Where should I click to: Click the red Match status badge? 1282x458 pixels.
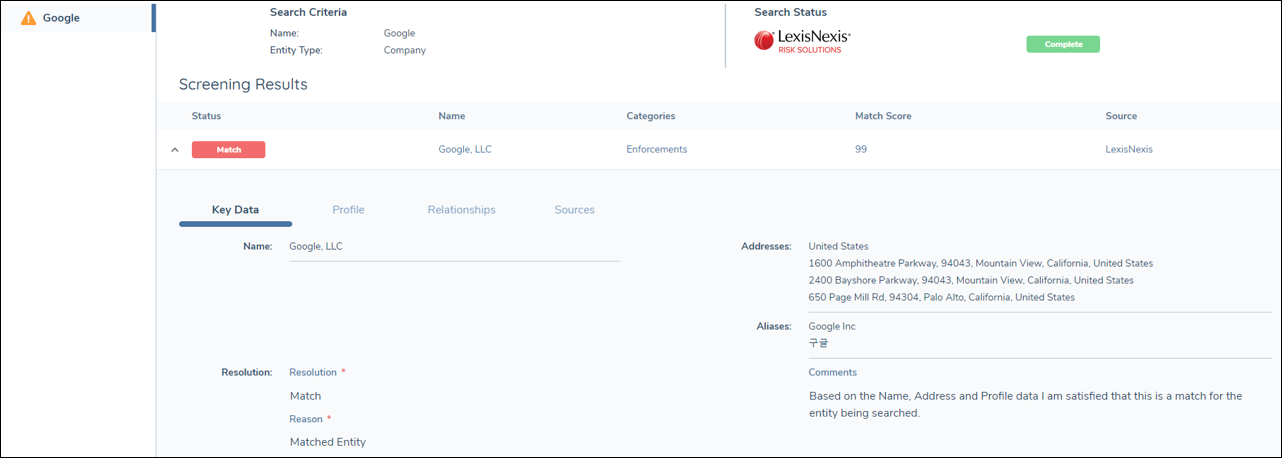click(x=228, y=150)
